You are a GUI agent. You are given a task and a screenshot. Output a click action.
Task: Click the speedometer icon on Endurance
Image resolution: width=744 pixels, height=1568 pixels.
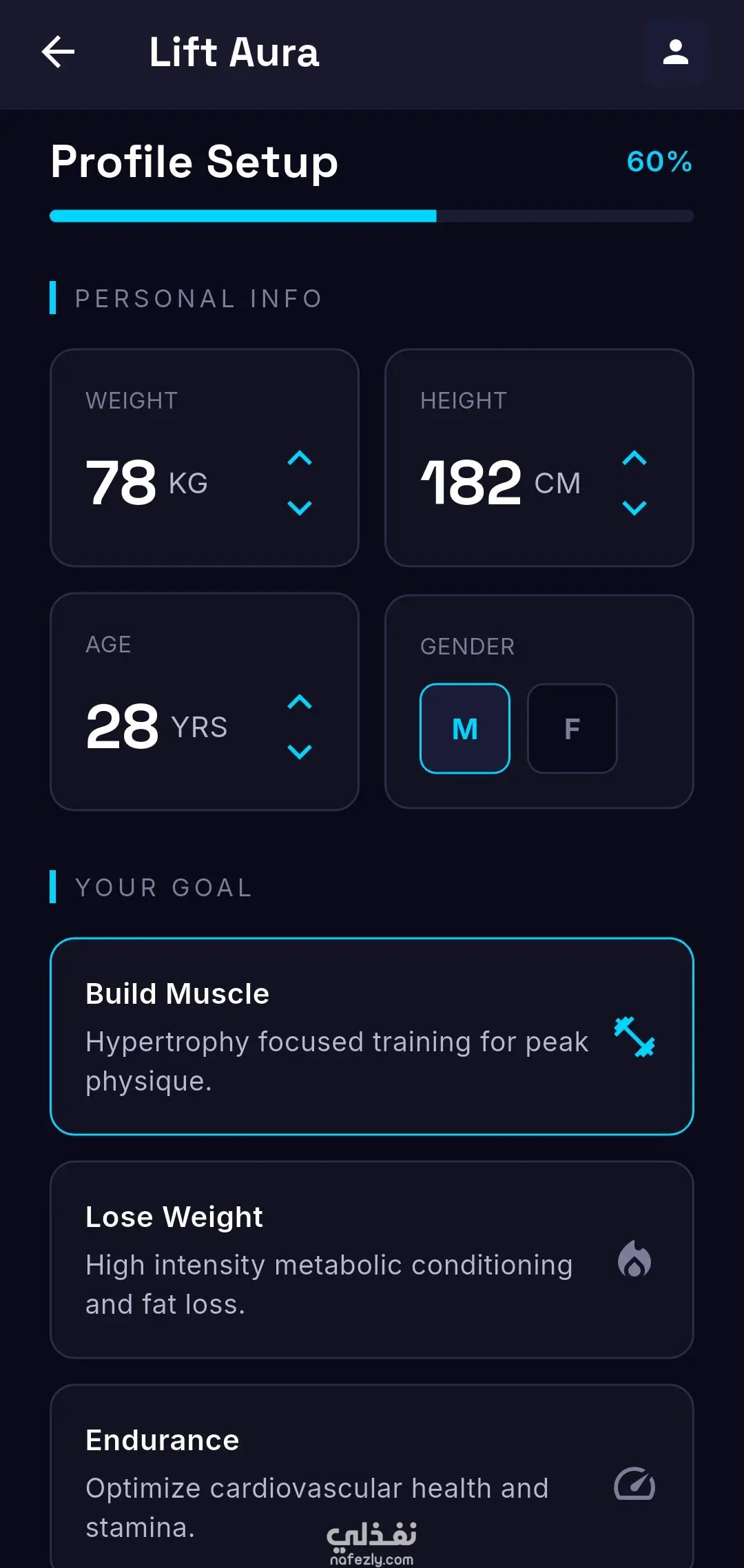(x=634, y=1483)
